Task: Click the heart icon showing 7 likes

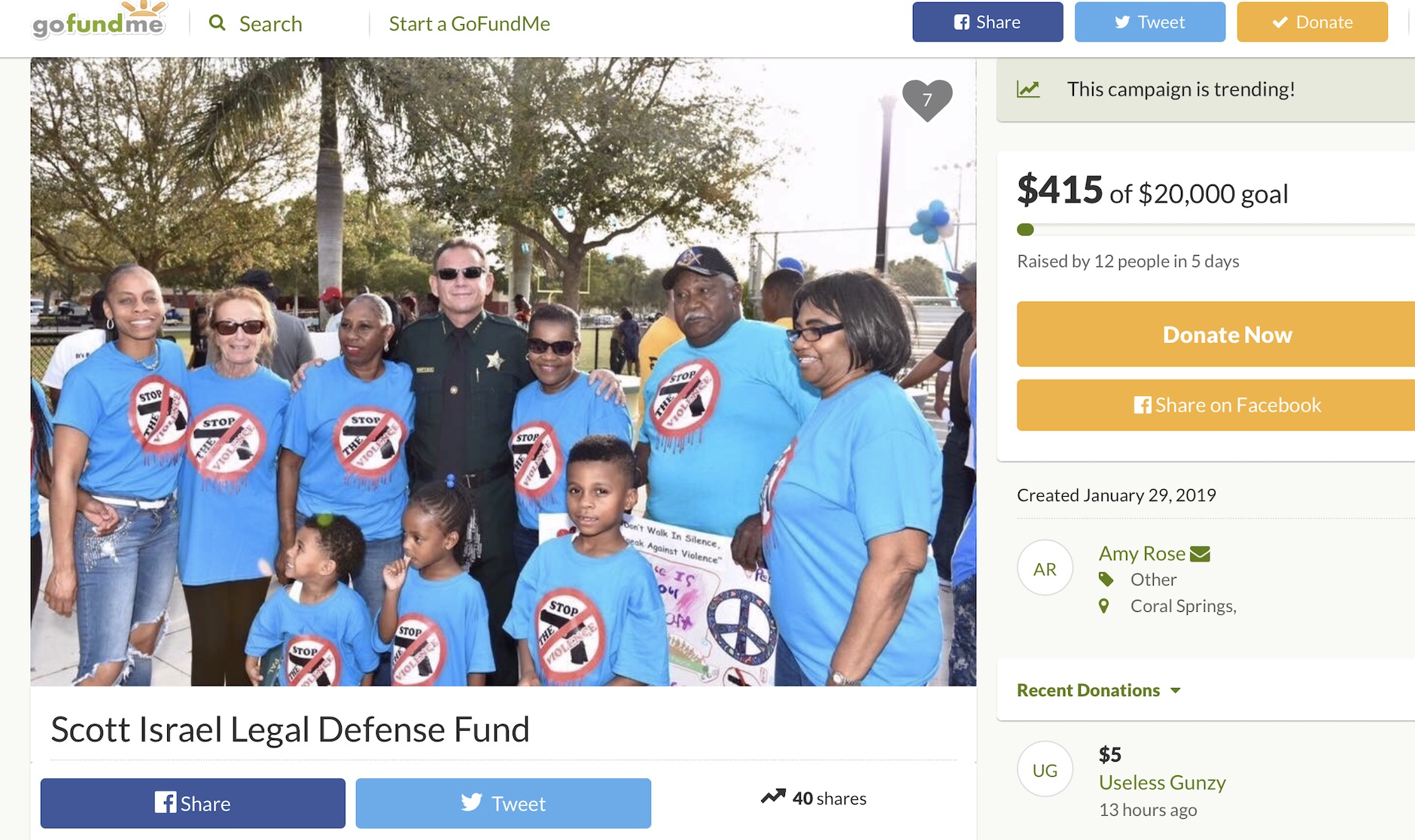Action: 927,100
